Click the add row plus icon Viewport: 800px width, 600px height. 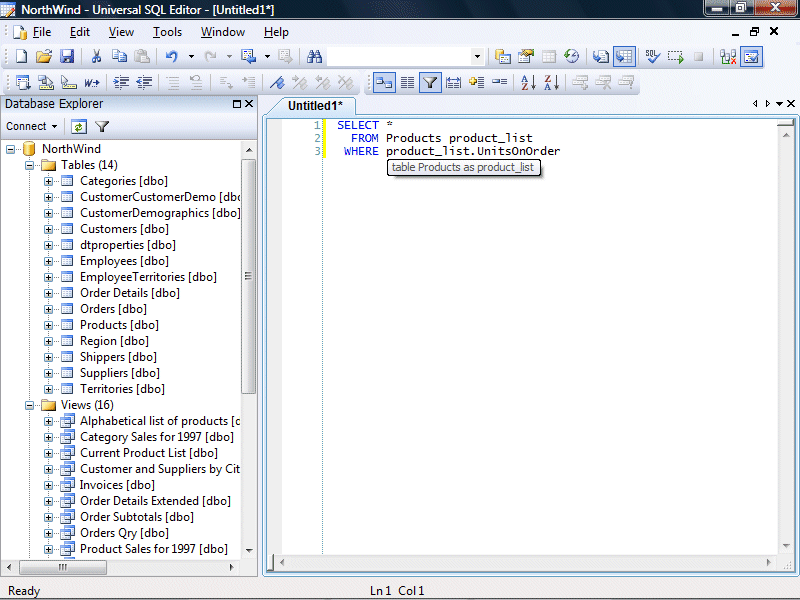coord(476,82)
